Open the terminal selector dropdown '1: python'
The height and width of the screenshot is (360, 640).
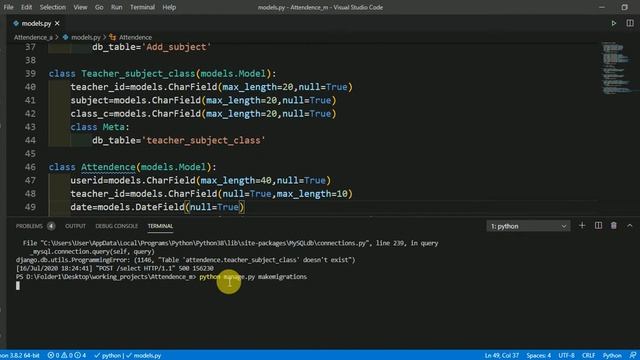click(x=528, y=226)
